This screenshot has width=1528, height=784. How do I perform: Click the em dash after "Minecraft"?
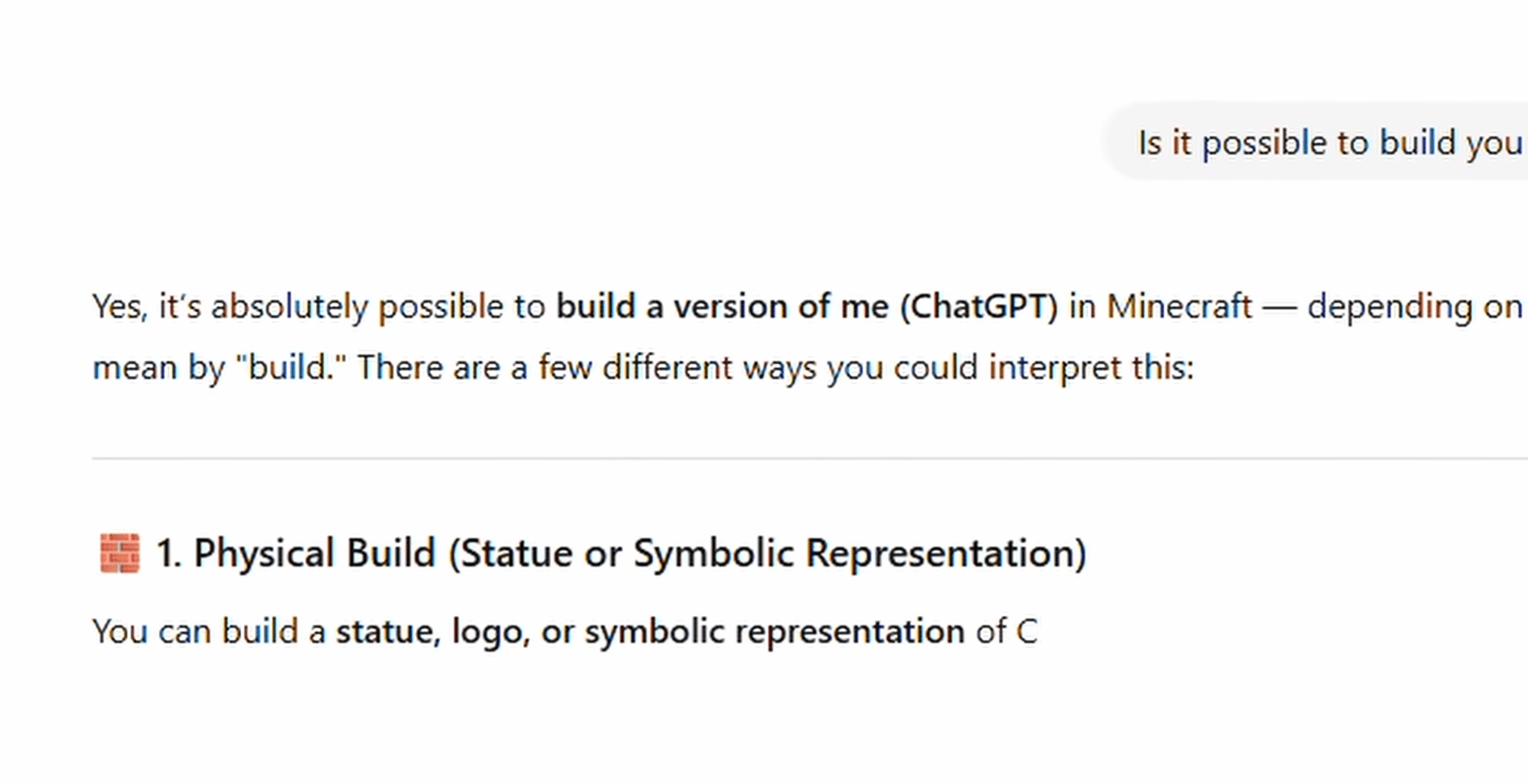click(x=1280, y=307)
